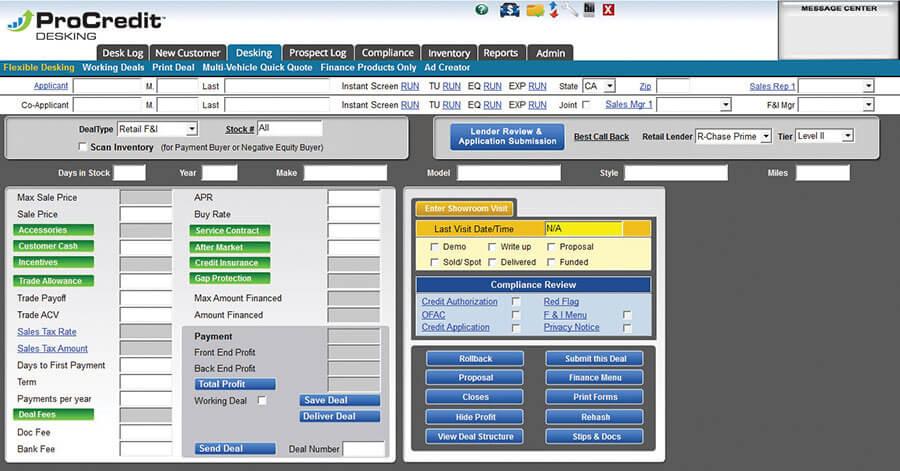
Task: Click the ProCredit Desking logo
Action: point(86,25)
